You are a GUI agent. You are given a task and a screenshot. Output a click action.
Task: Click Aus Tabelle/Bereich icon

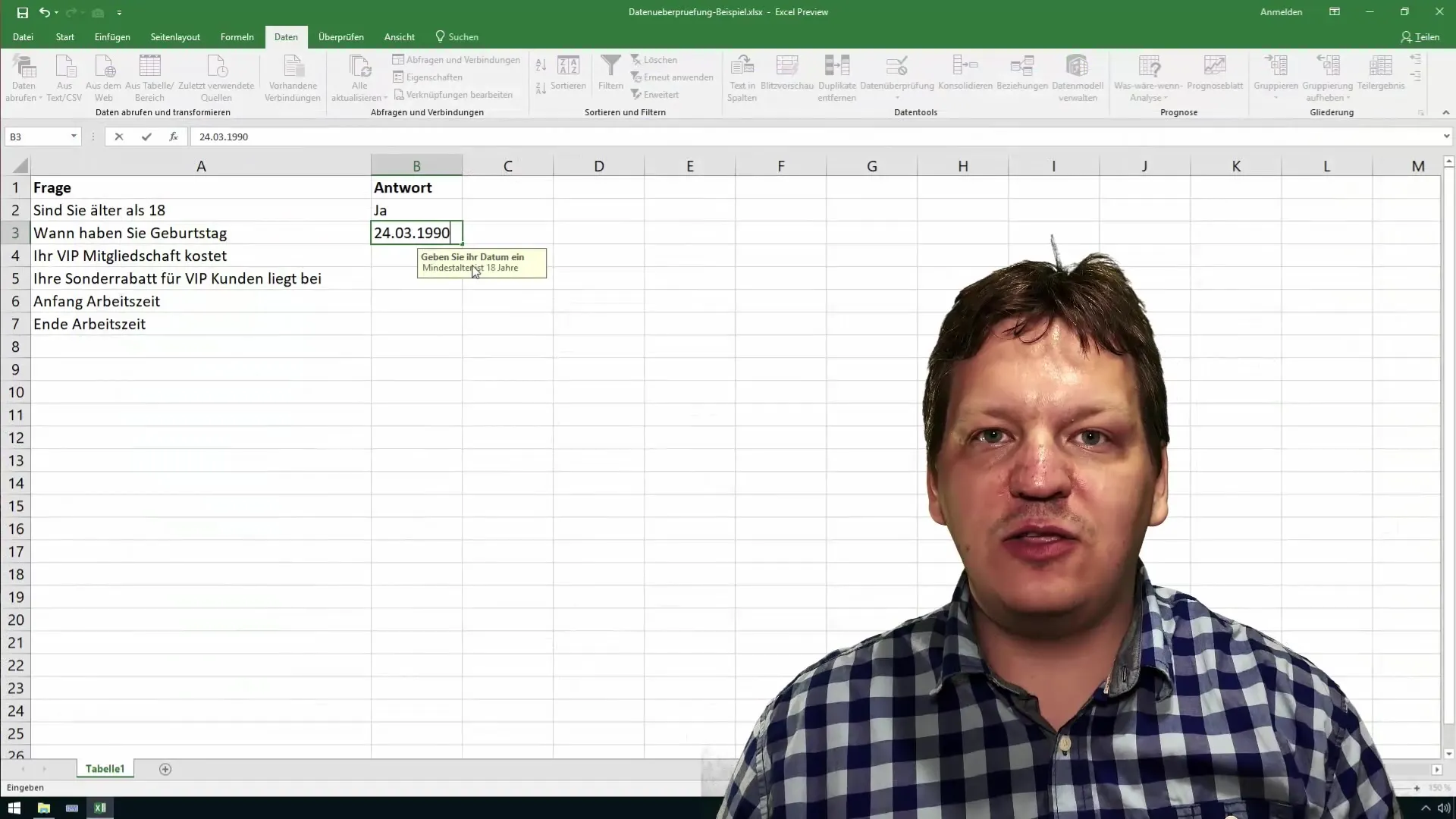pos(149,79)
